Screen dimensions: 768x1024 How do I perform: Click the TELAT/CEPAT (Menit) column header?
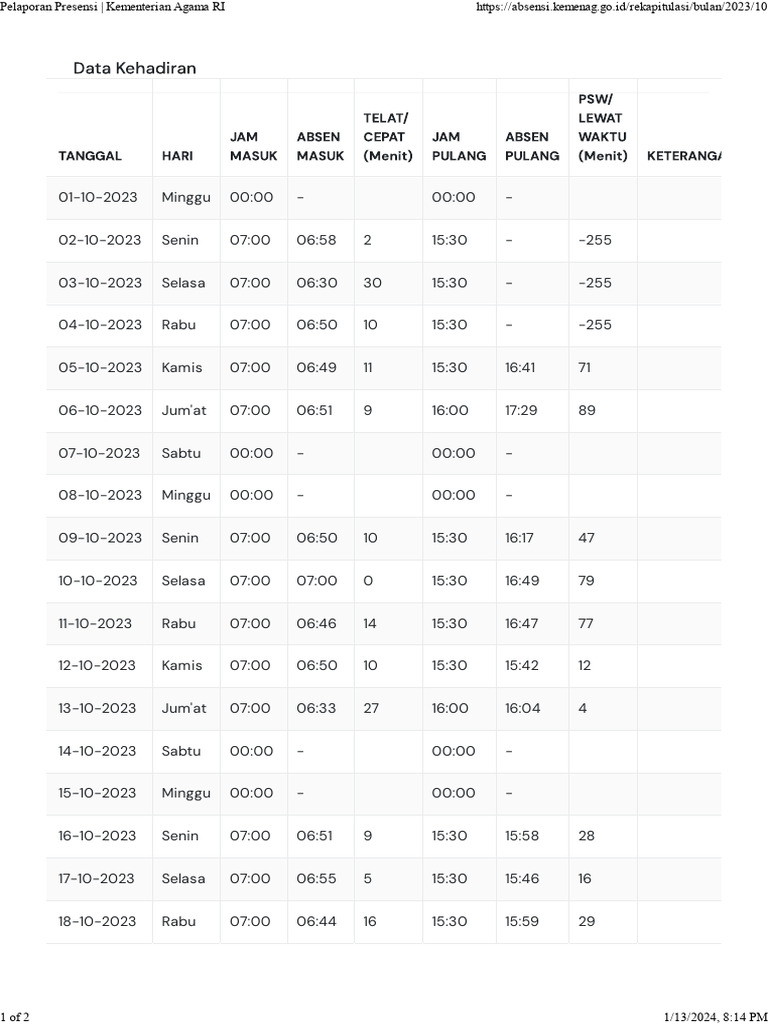tap(388, 137)
